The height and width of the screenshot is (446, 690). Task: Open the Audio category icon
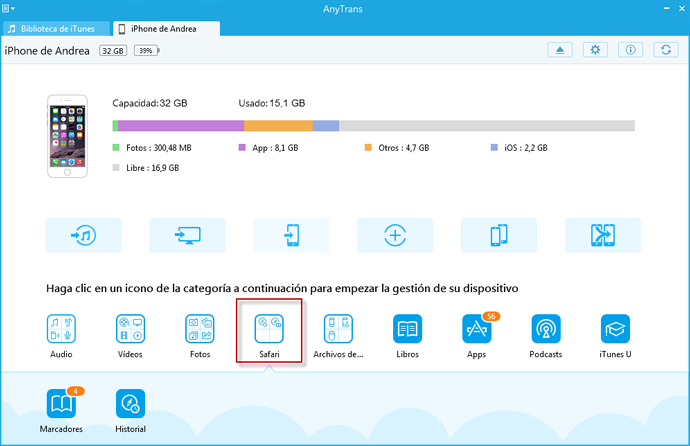(61, 329)
